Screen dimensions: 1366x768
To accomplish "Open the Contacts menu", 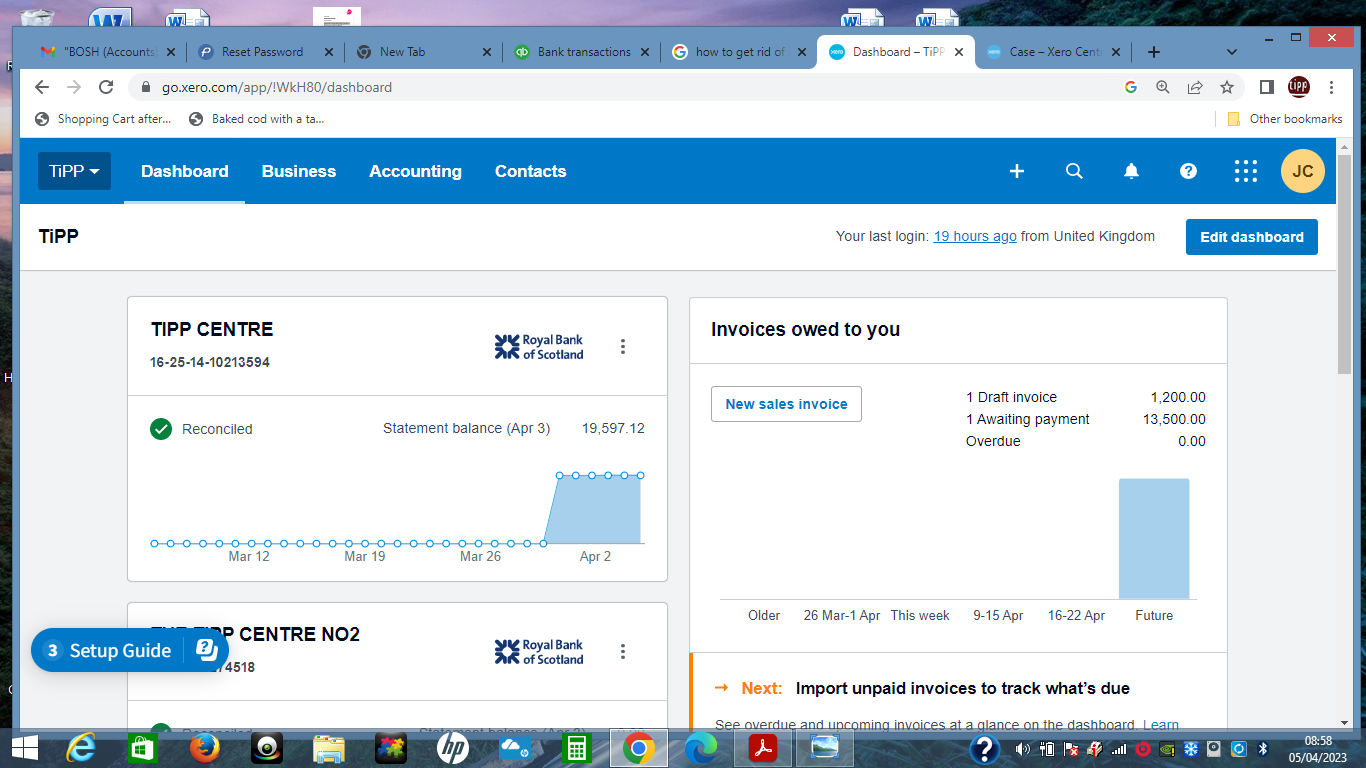I will (x=531, y=171).
